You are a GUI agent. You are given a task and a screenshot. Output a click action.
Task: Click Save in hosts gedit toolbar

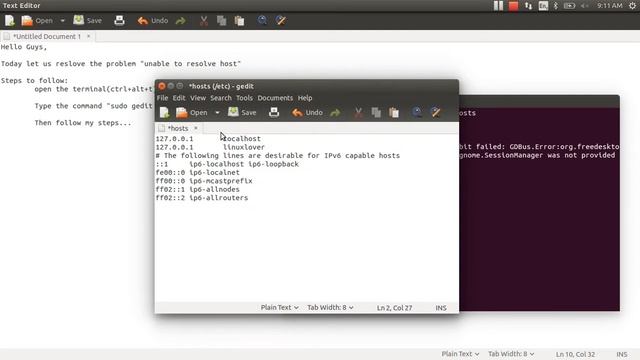(242, 112)
